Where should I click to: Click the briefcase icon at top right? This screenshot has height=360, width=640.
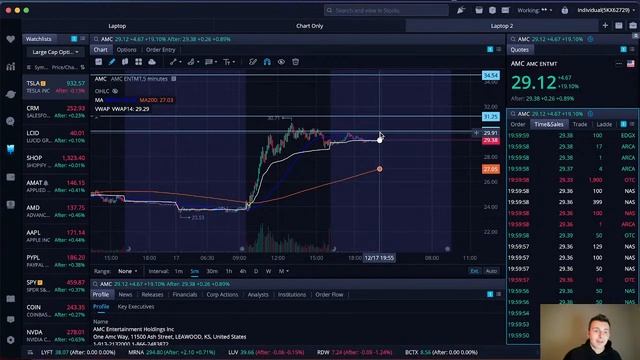633,26
